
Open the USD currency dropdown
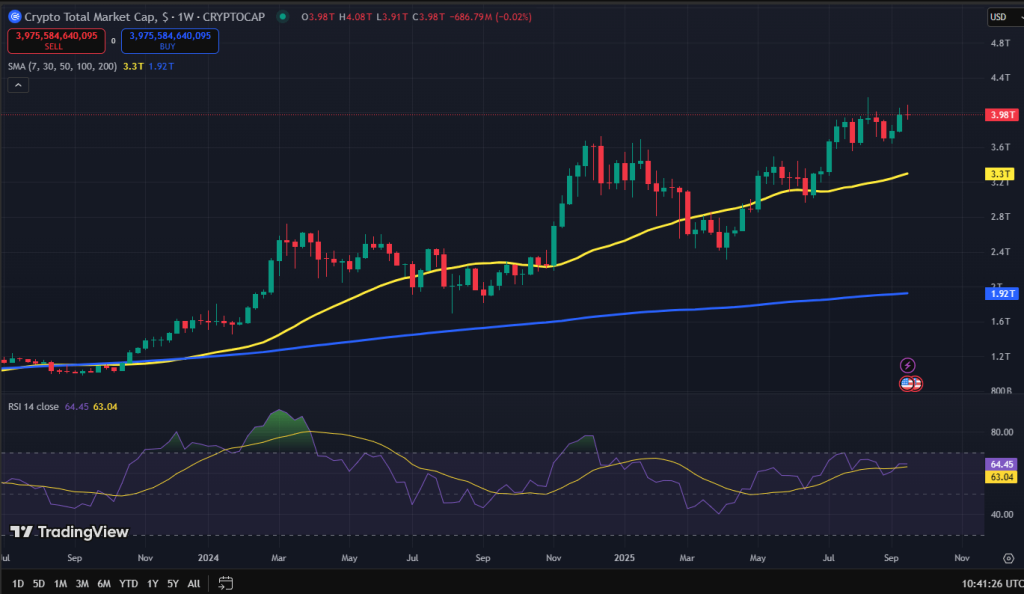pyautogui.click(x=1005, y=17)
